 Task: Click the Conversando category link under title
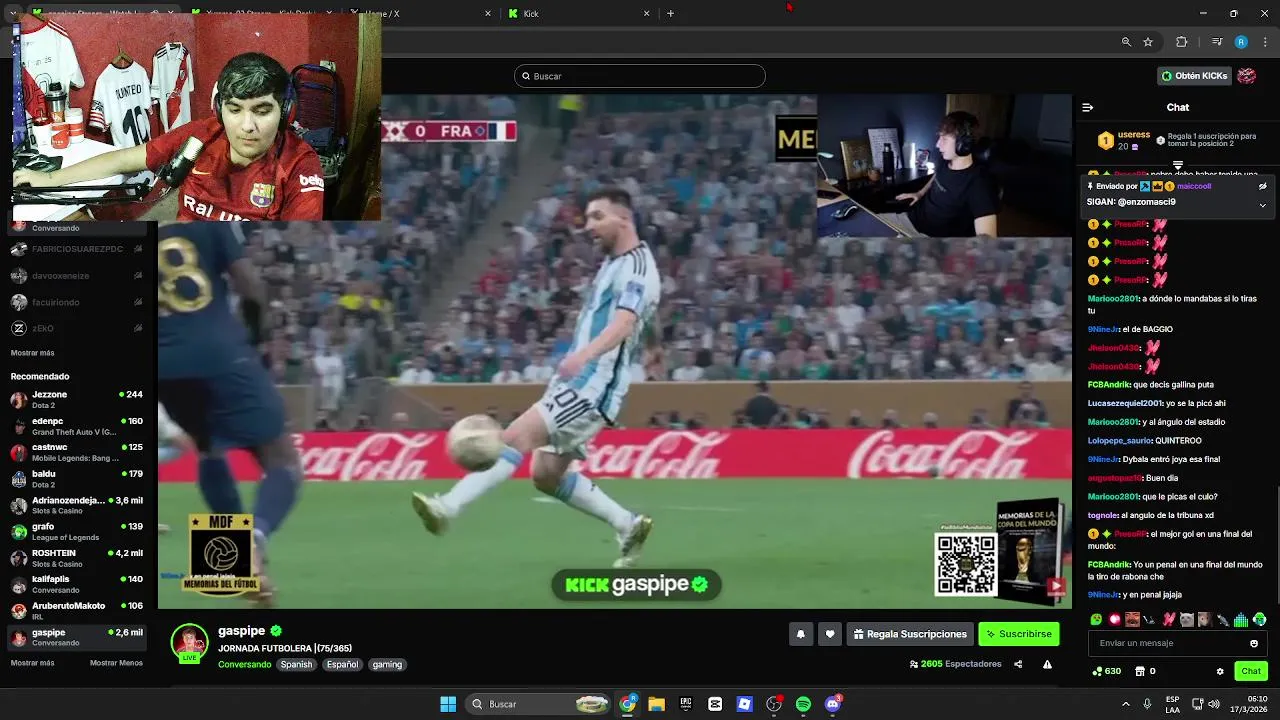[244, 664]
